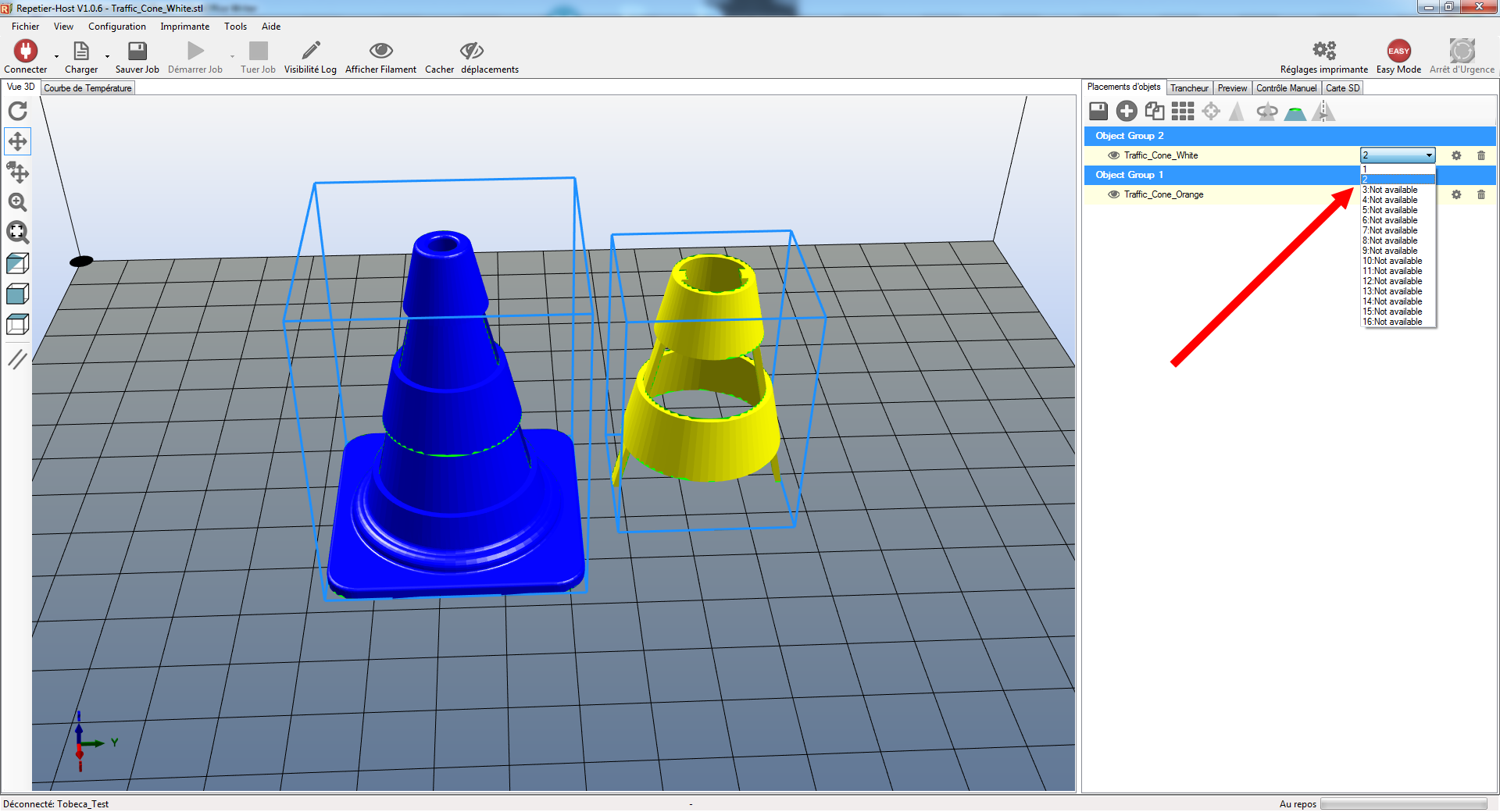This screenshot has height=812, width=1500.
Task: Switch to the Trancheur tab
Action: pyautogui.click(x=1188, y=88)
